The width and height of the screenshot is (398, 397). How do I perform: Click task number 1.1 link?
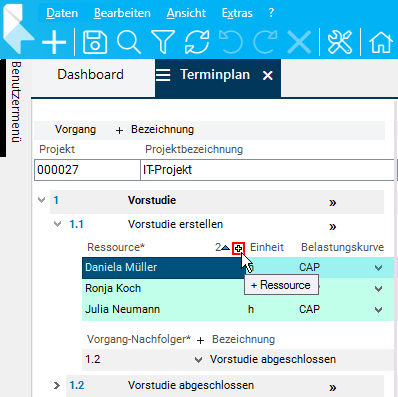[77, 224]
